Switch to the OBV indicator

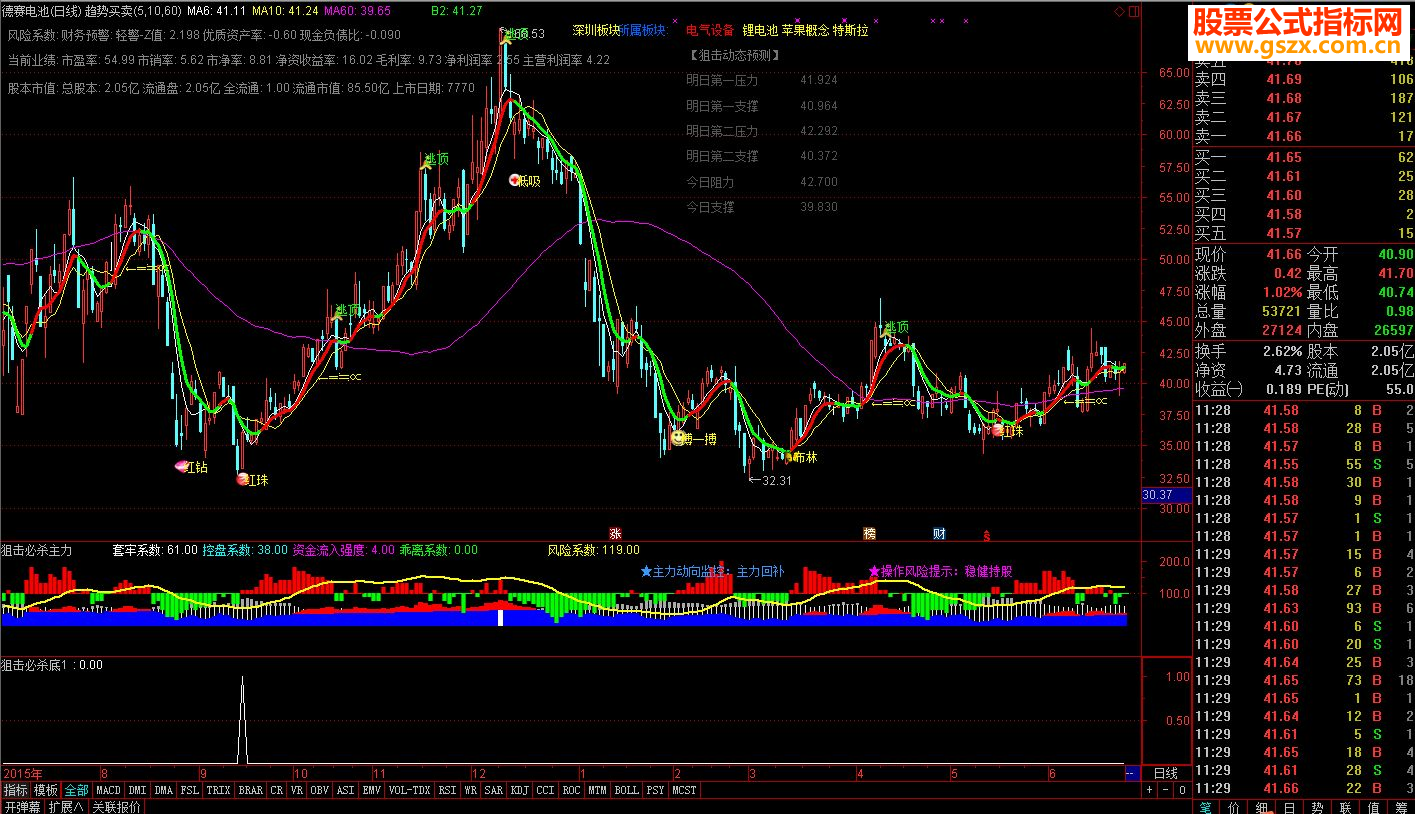pyautogui.click(x=320, y=790)
